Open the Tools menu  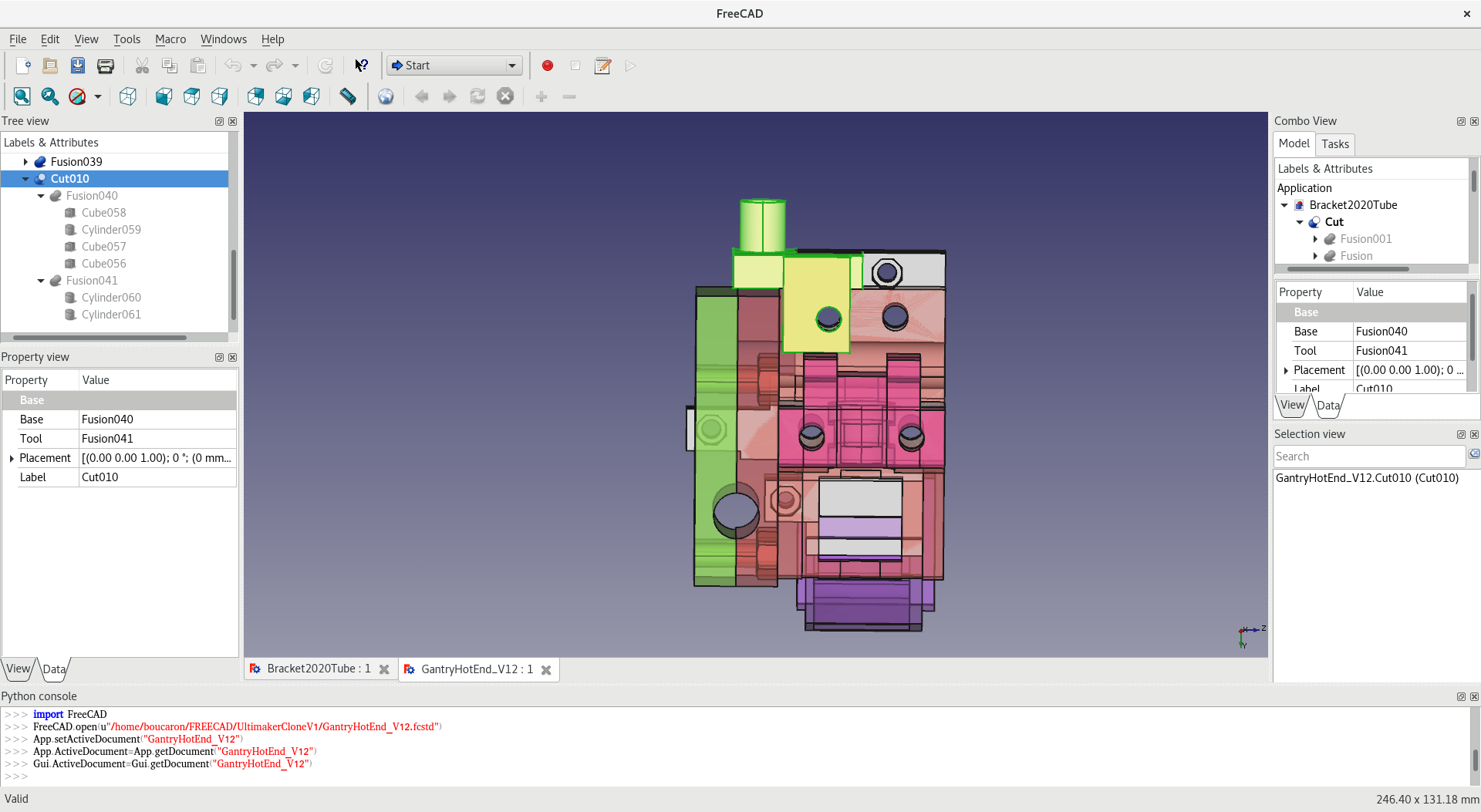127,39
